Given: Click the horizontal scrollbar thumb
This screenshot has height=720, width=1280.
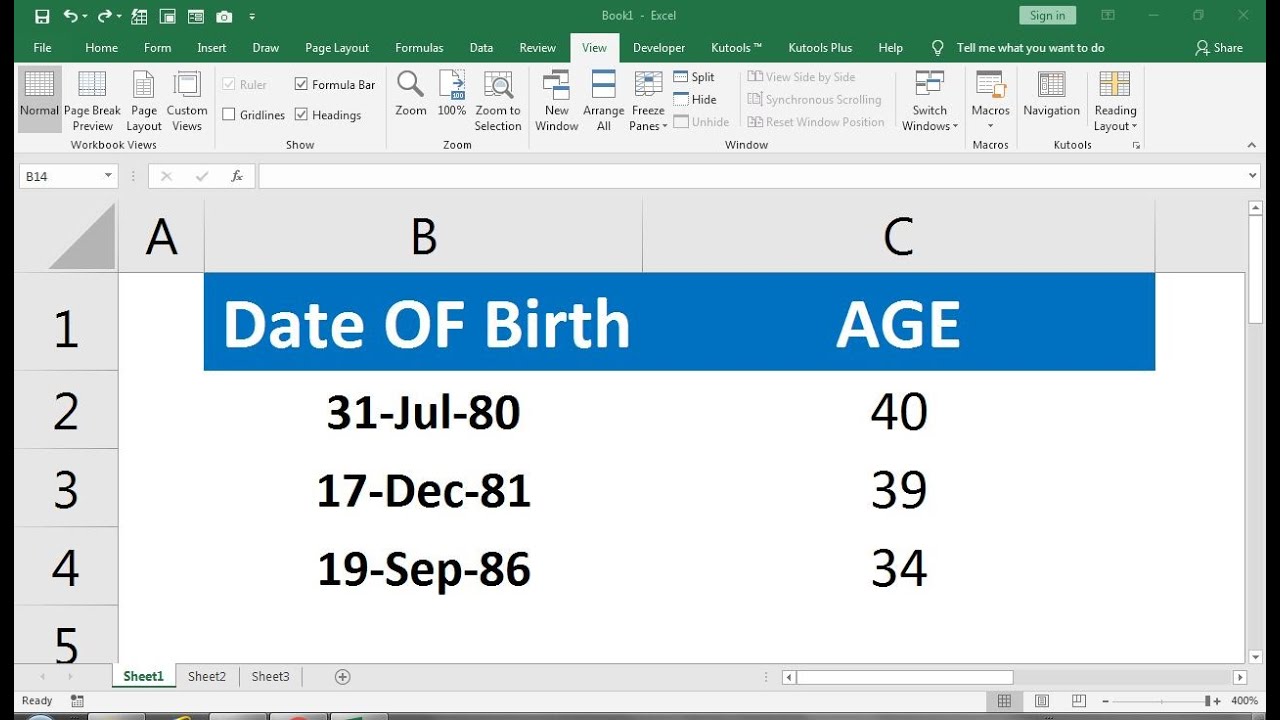Looking at the screenshot, I should point(905,677).
